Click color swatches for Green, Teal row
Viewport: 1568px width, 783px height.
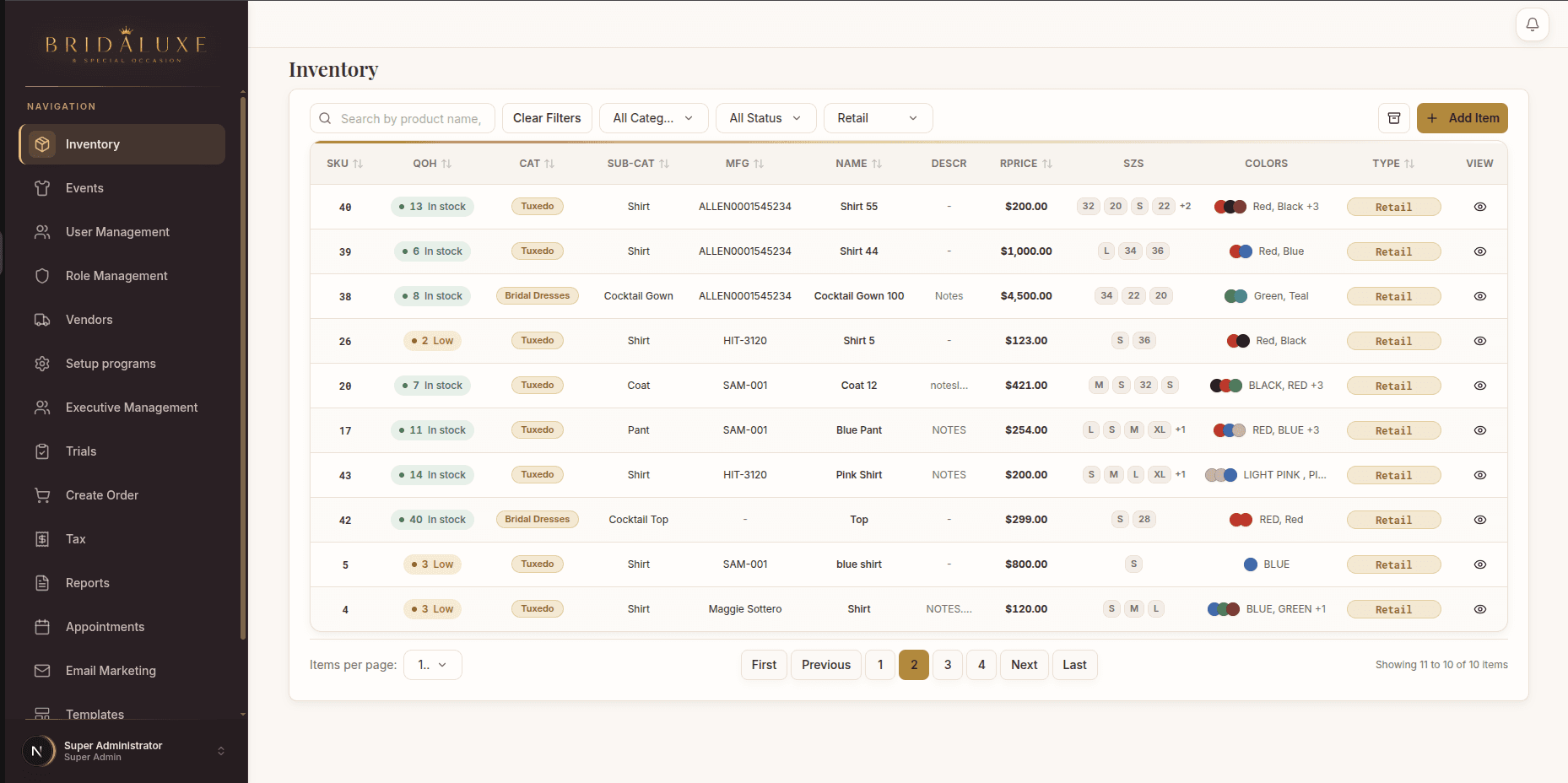click(x=1235, y=296)
